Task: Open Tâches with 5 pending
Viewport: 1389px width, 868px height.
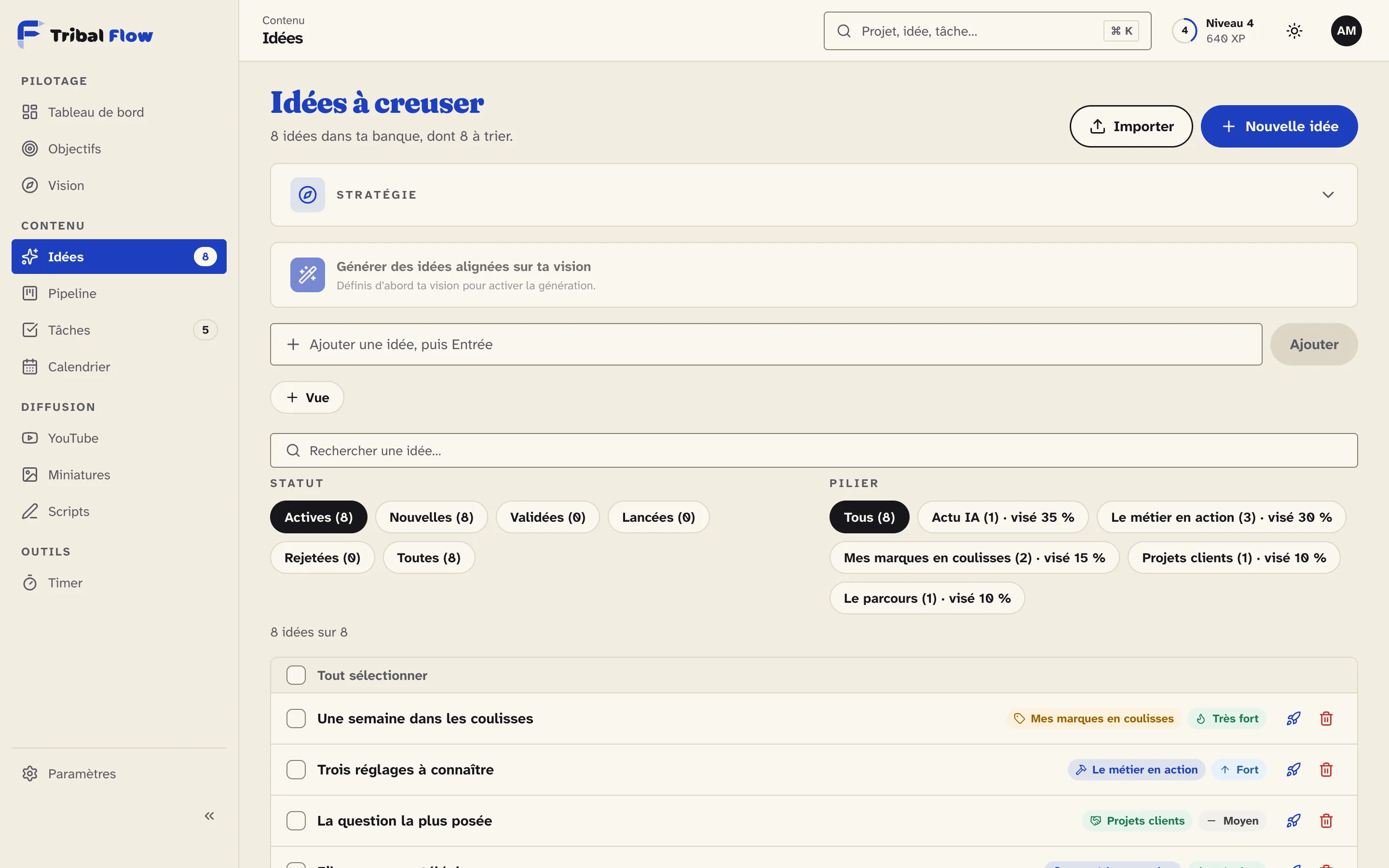Action: click(x=119, y=330)
